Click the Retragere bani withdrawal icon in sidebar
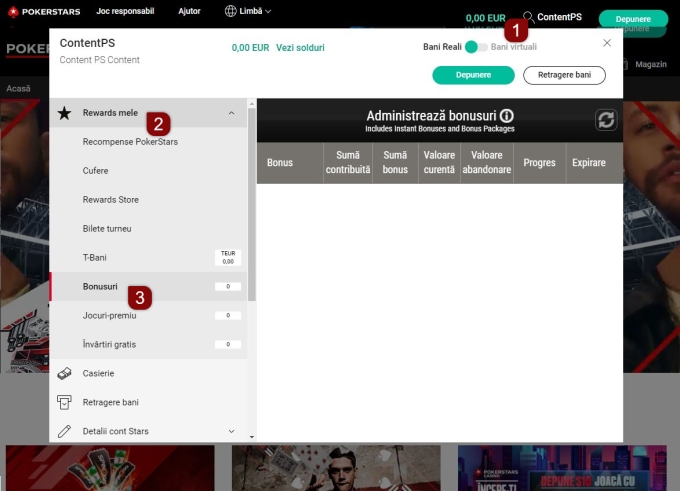 tap(64, 403)
